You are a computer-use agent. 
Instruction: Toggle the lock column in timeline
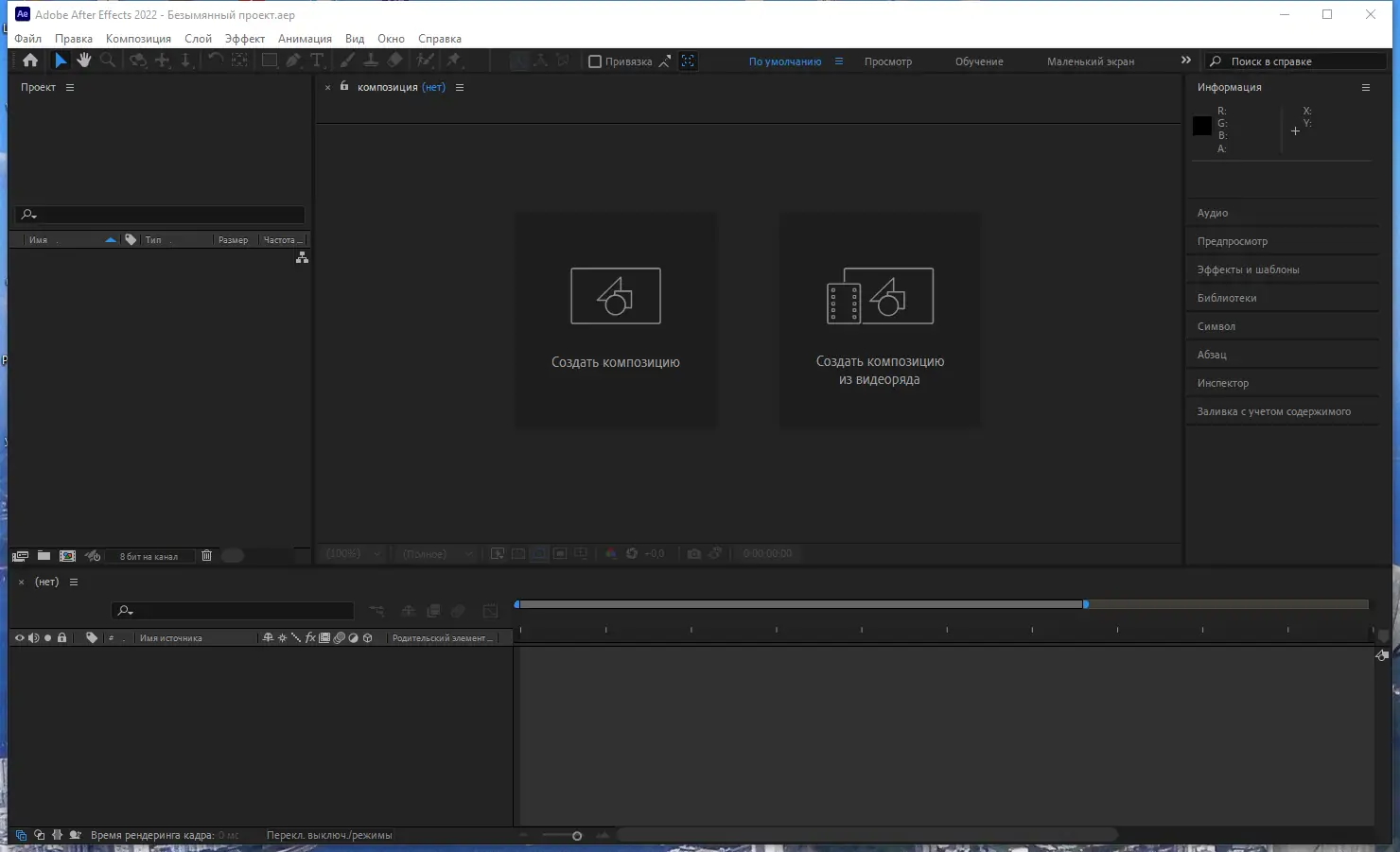(x=62, y=638)
